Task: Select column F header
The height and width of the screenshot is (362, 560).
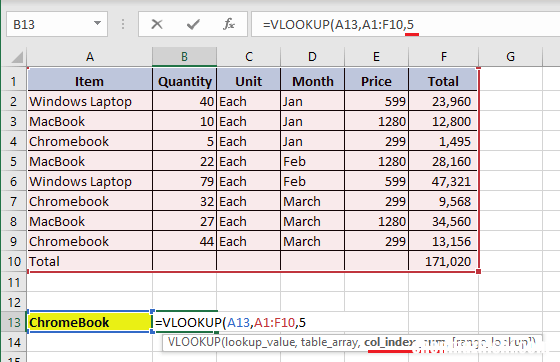Action: (444, 57)
